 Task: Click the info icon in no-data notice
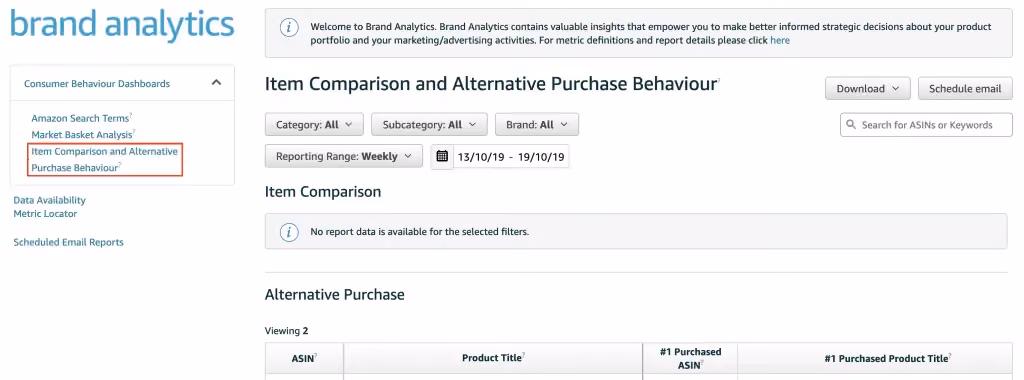(x=289, y=231)
